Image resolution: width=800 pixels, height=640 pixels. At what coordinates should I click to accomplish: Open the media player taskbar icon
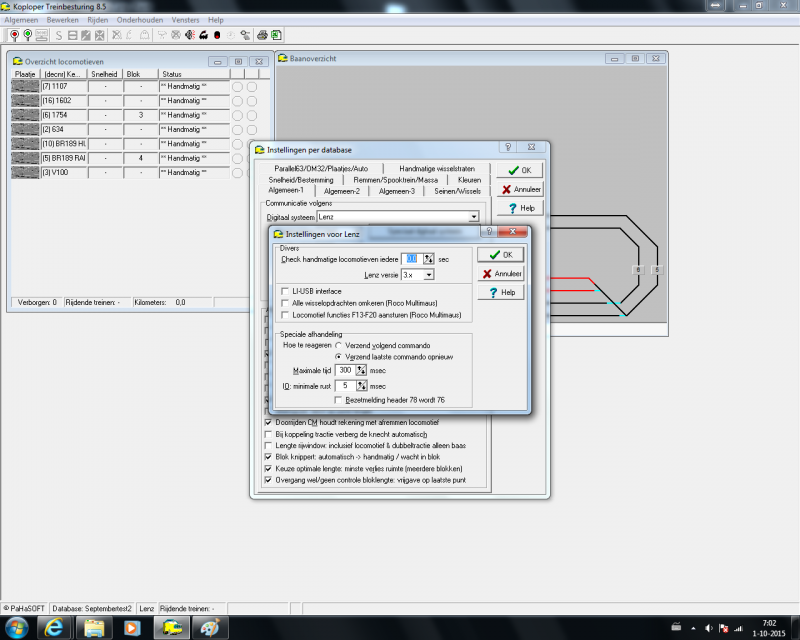[x=132, y=627]
